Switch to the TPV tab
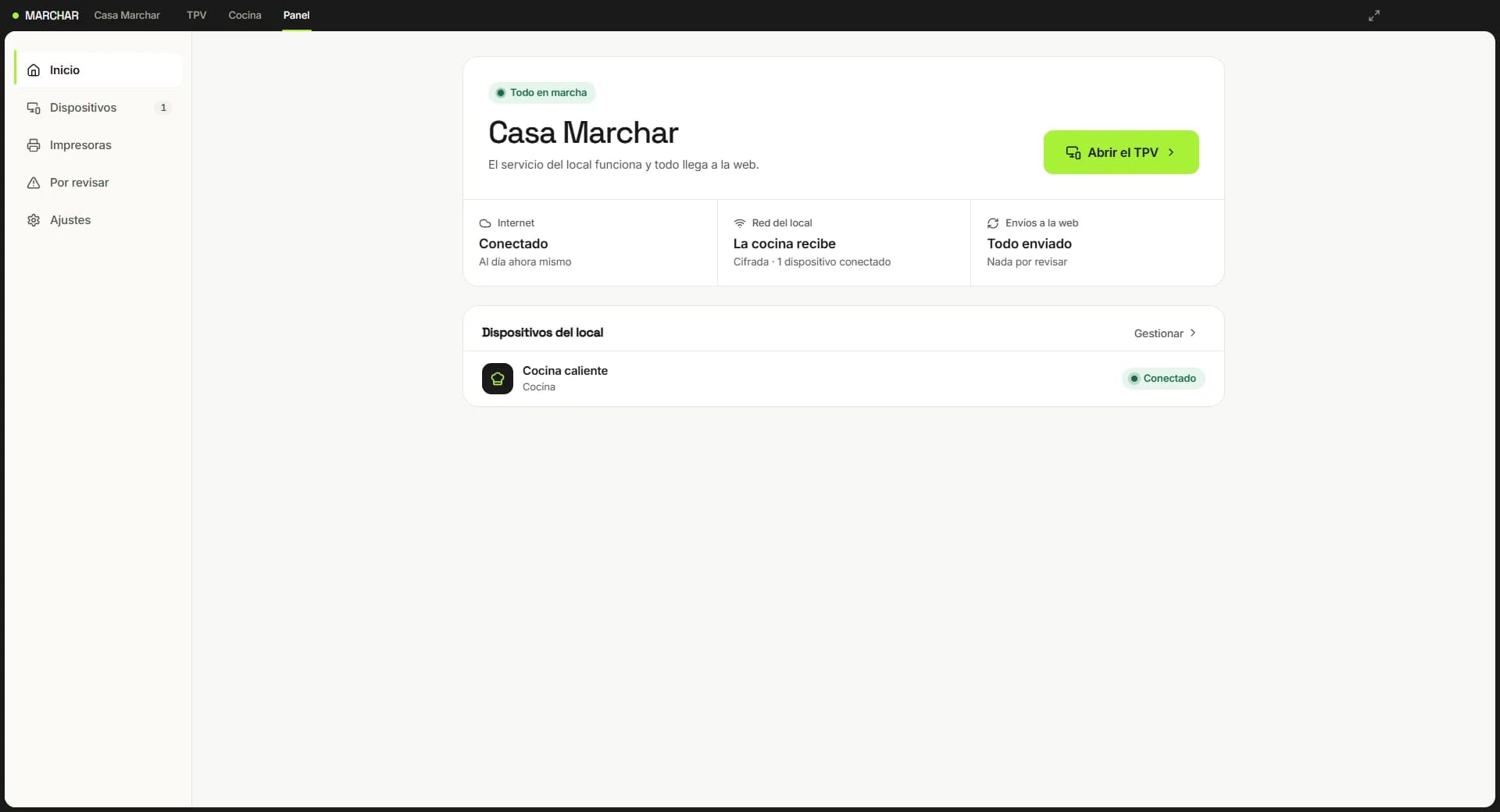Screen dimensions: 1500x812 [196, 16]
